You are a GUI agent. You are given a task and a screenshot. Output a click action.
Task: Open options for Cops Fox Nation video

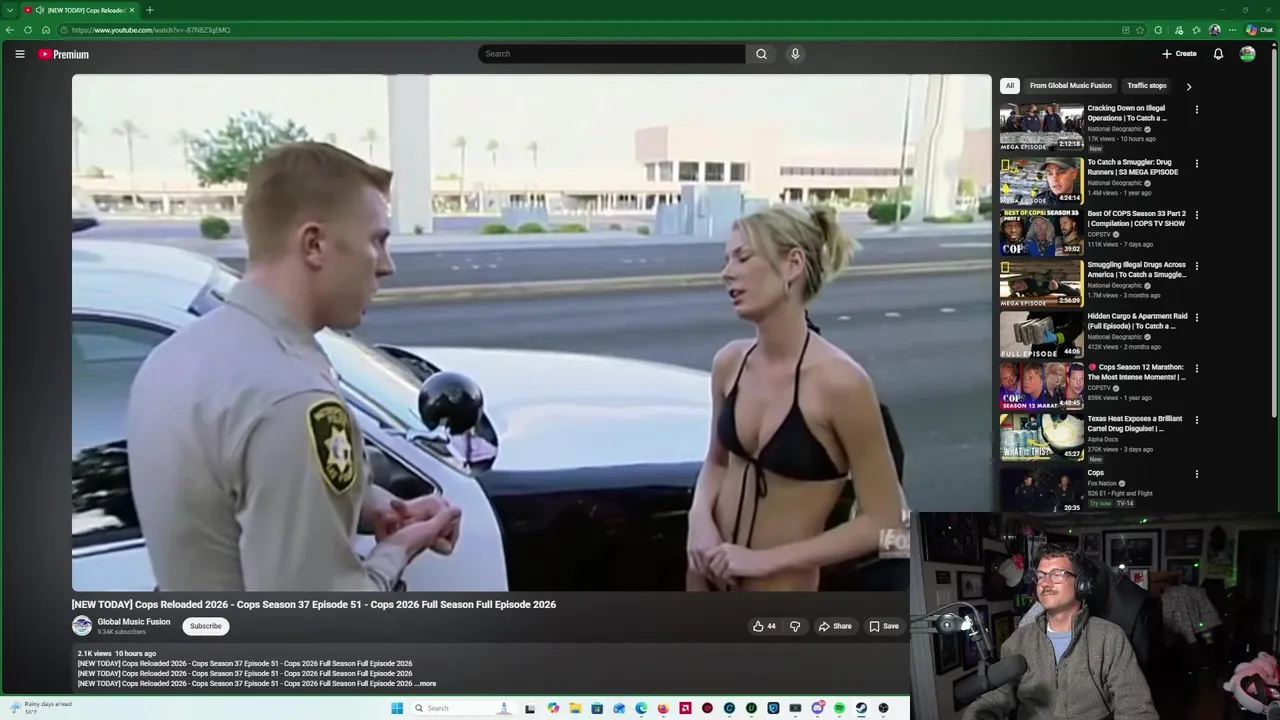click(1196, 475)
